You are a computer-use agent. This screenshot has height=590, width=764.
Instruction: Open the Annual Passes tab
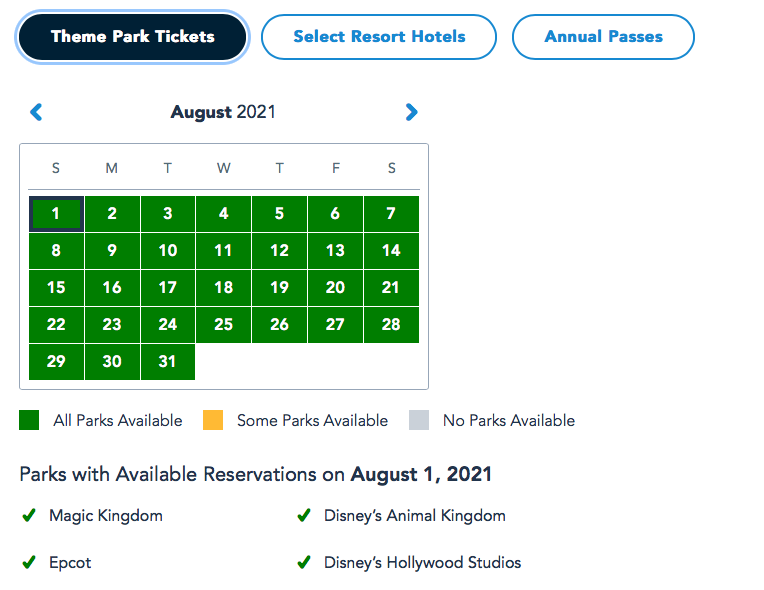pyautogui.click(x=603, y=37)
